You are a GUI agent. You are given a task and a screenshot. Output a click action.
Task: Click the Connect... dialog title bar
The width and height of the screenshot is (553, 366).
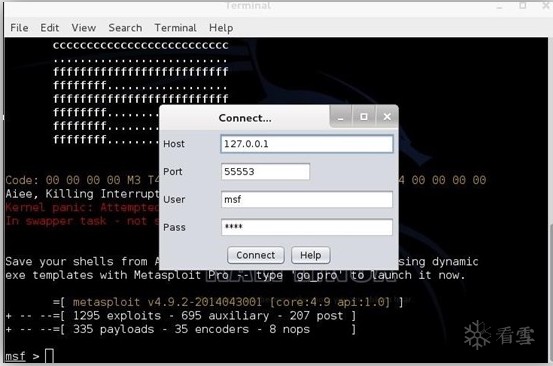[x=245, y=117]
